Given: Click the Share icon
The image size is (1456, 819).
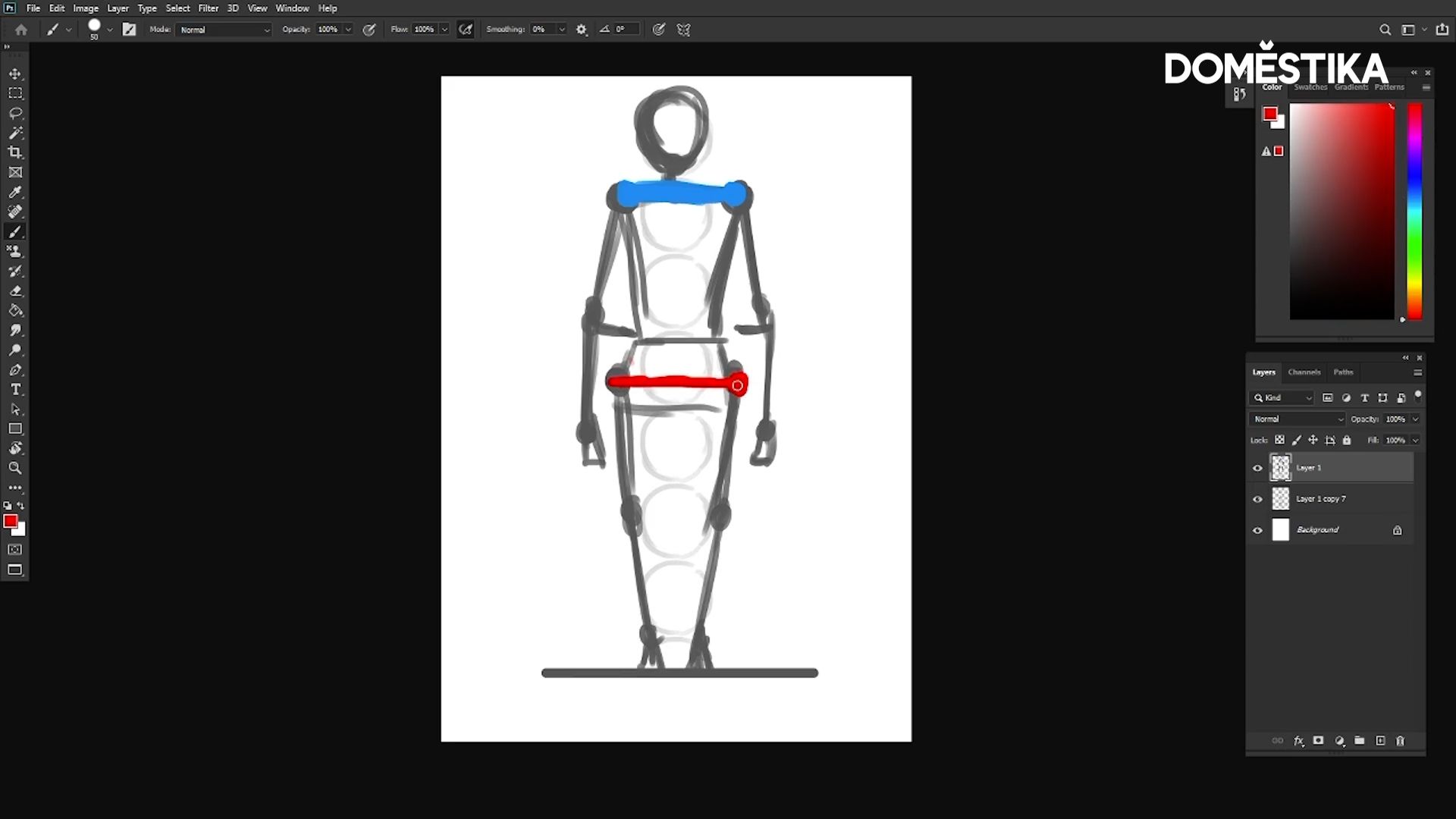Looking at the screenshot, I should [1442, 30].
